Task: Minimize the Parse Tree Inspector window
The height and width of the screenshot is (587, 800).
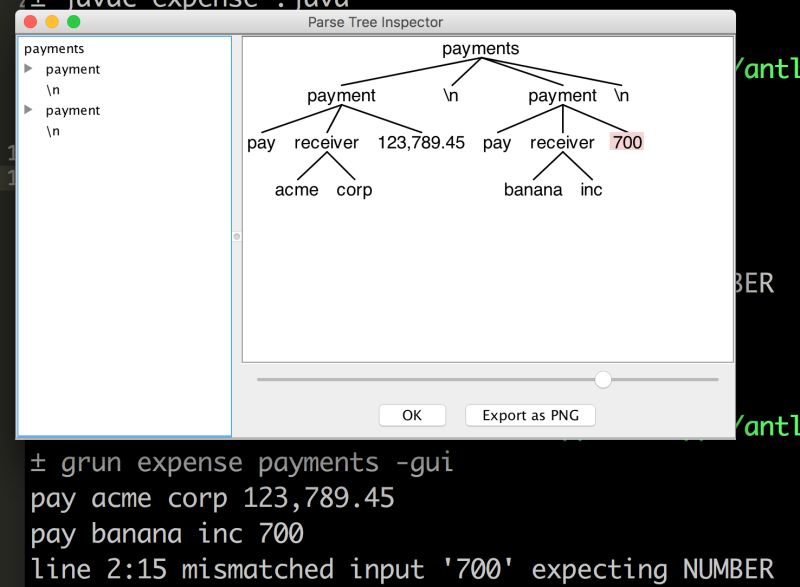Action: (52, 22)
